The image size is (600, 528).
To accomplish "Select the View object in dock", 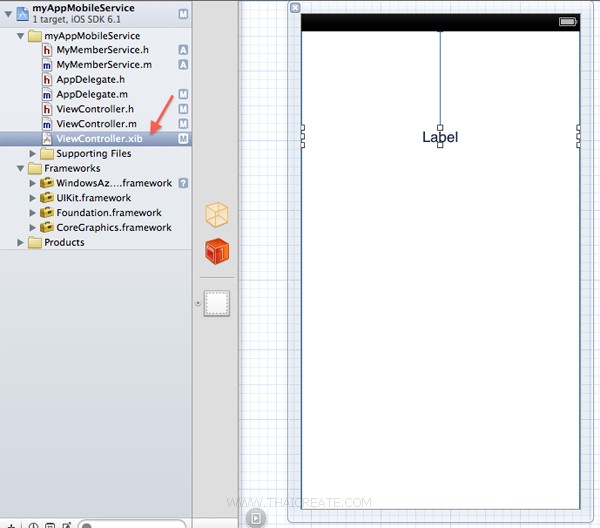I will (x=217, y=303).
